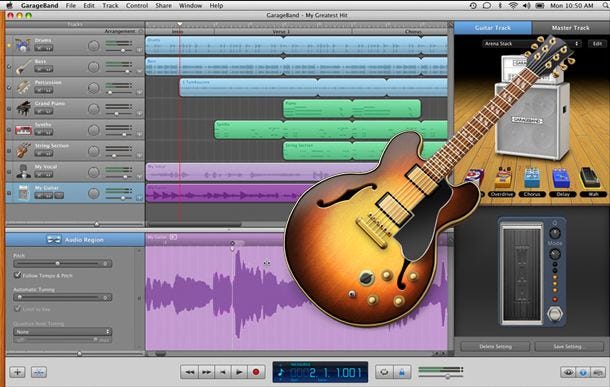Select the String Section violin icon
Image resolution: width=610 pixels, height=387 pixels.
23,151
